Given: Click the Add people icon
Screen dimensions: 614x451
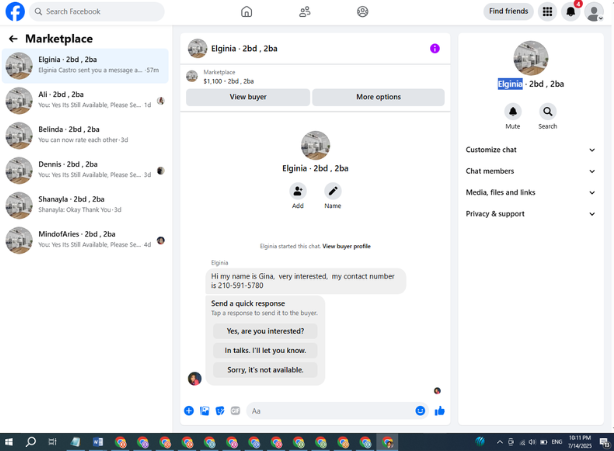Looking at the screenshot, I should [298, 191].
